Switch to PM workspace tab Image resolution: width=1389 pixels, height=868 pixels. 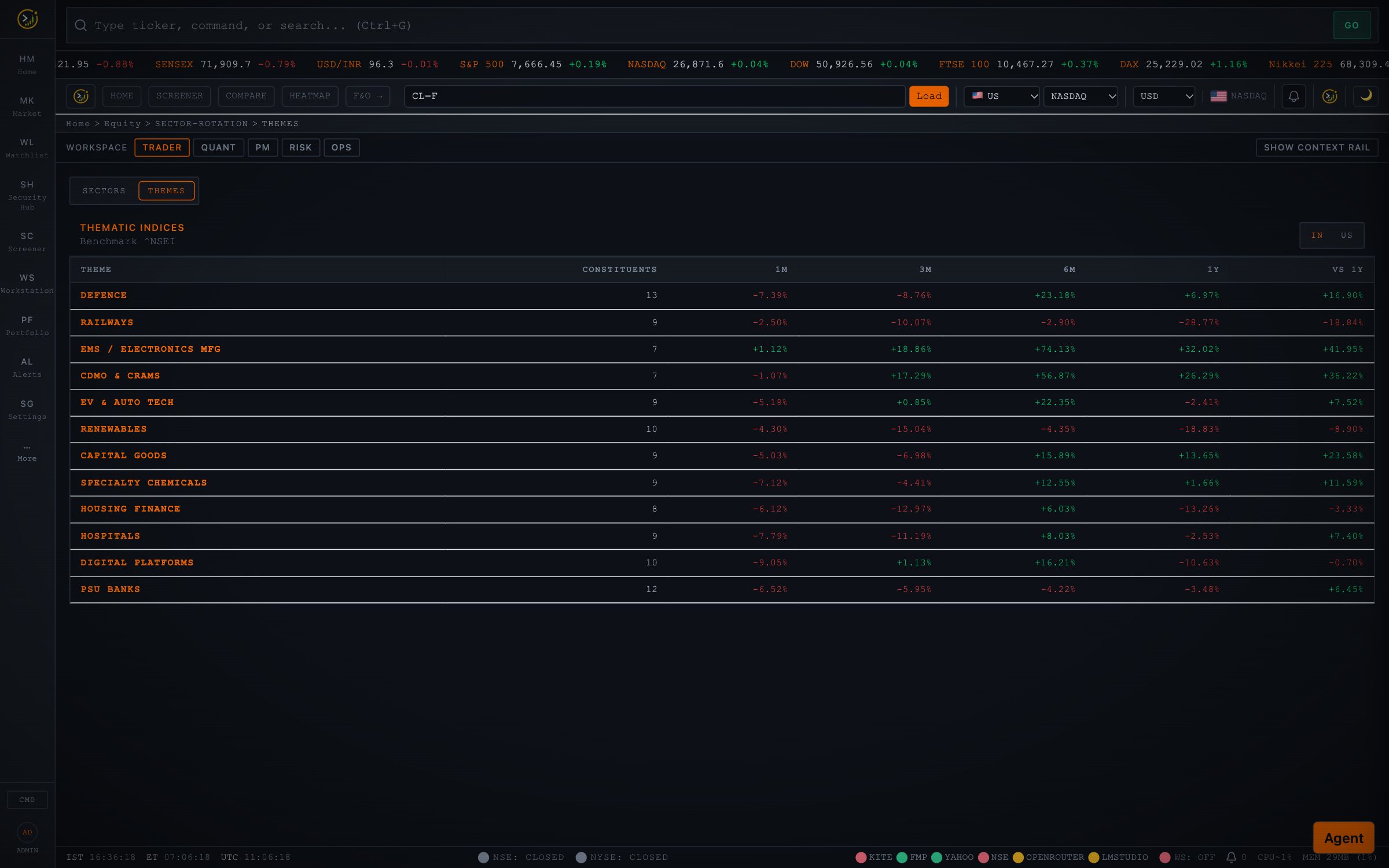click(x=263, y=148)
